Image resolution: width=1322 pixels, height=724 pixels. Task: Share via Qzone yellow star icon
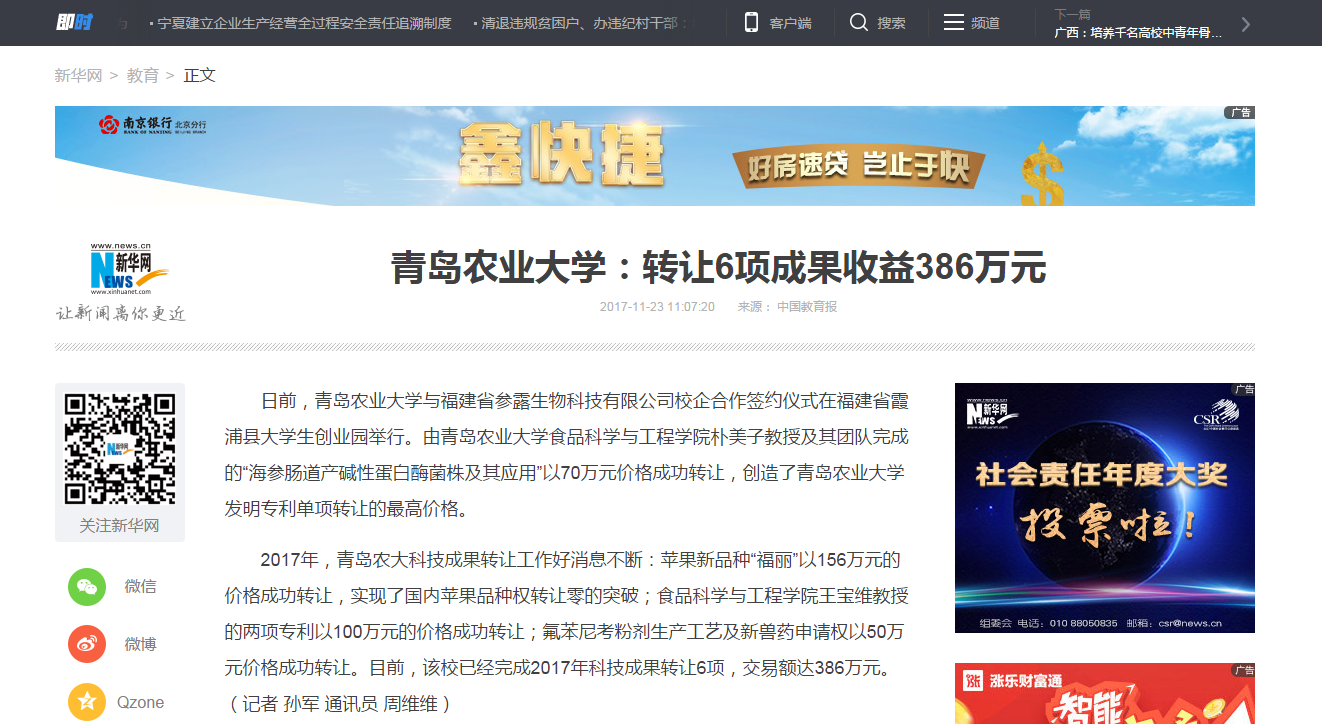(87, 702)
